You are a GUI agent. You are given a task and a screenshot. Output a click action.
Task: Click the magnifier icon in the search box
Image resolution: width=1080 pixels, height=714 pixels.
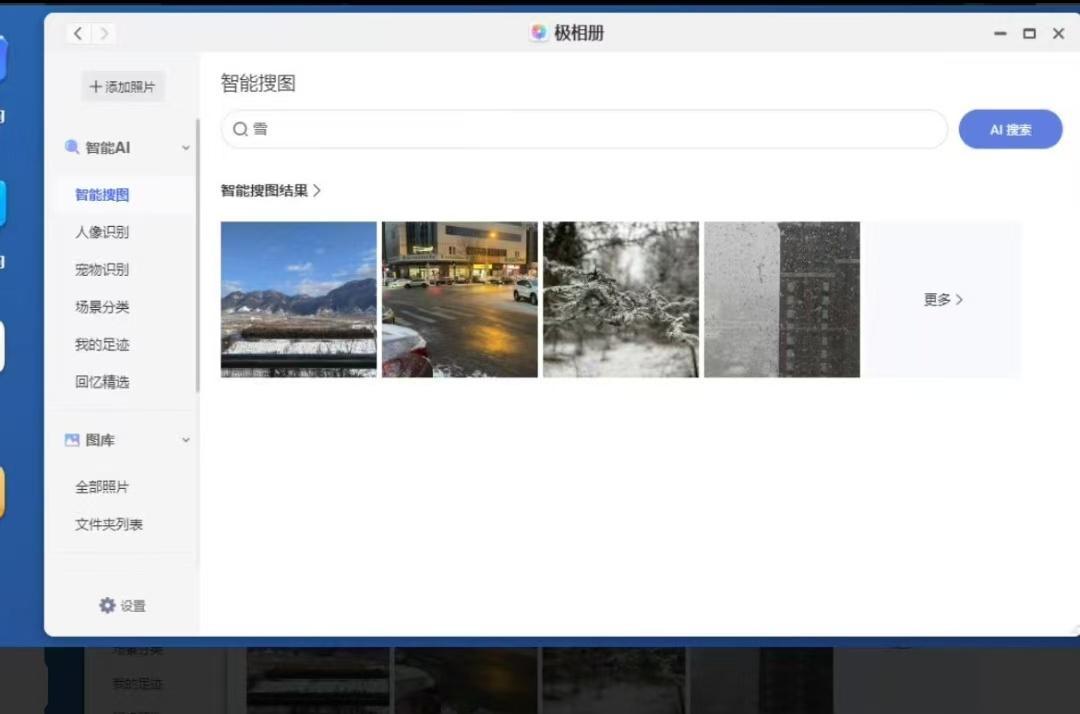[x=240, y=129]
